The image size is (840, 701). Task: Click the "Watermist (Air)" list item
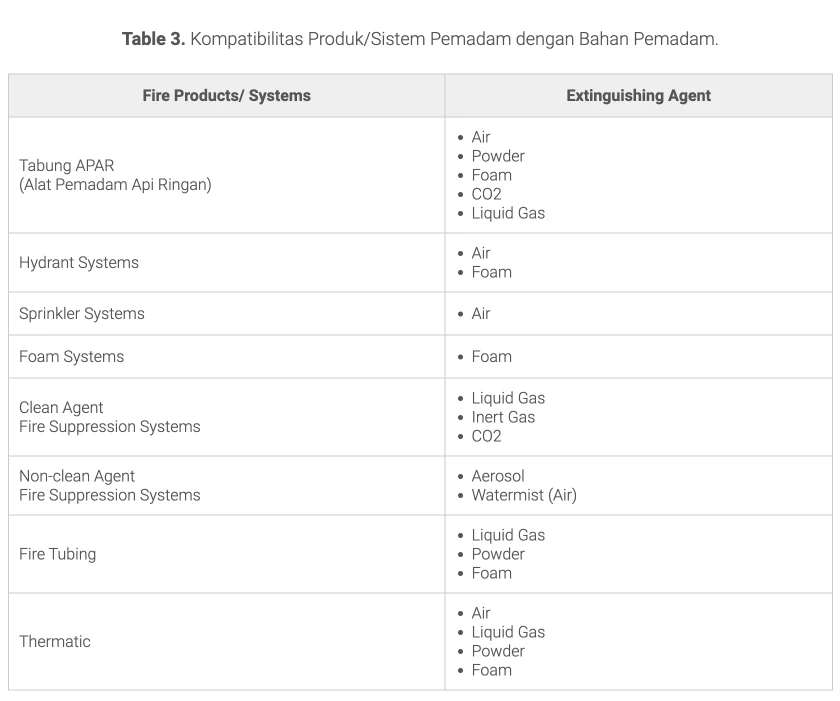tap(524, 495)
